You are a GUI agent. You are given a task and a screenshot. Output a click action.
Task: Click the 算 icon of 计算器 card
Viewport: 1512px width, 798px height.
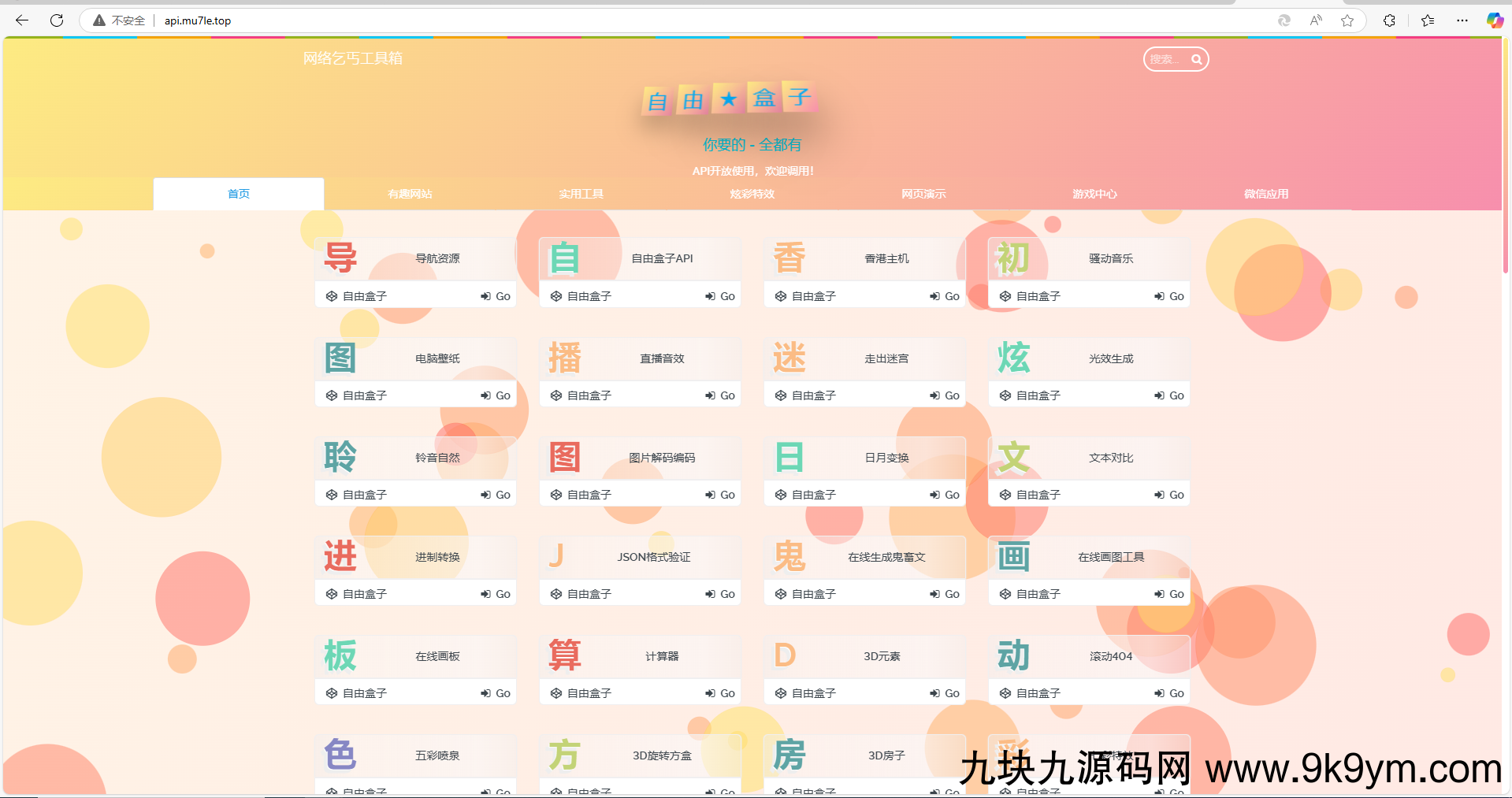[565, 655]
